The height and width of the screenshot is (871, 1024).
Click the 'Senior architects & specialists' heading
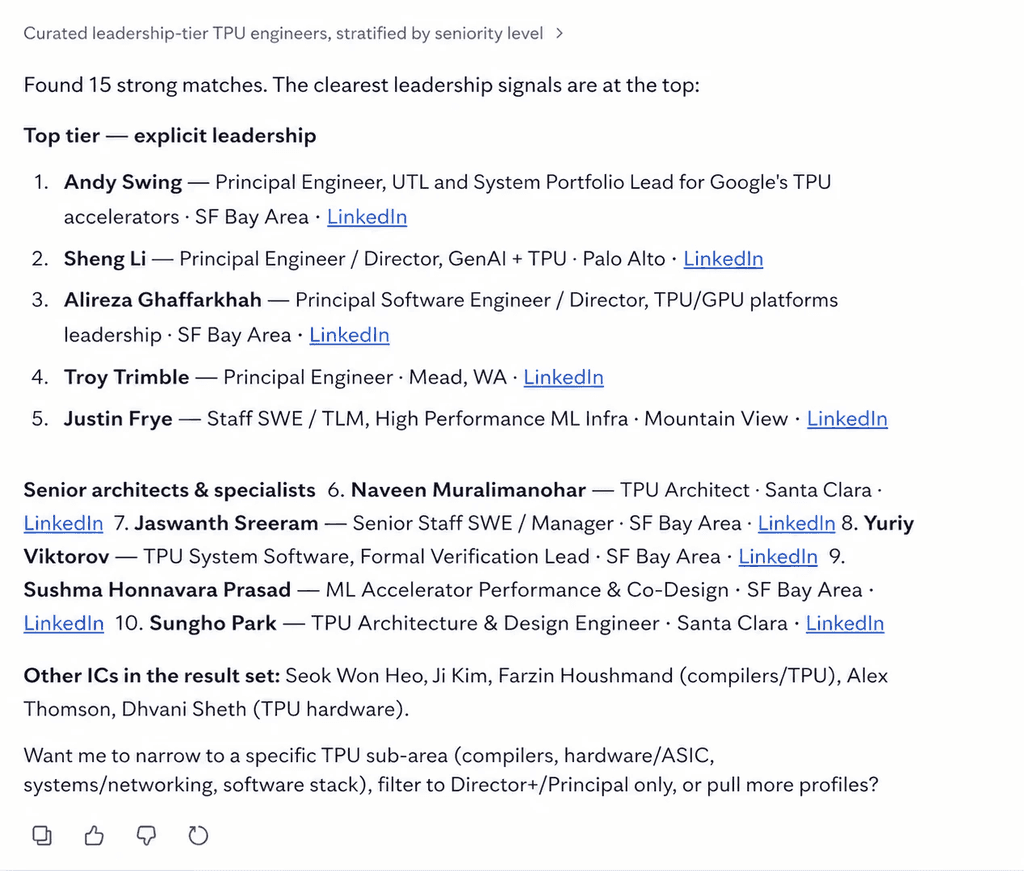[169, 490]
